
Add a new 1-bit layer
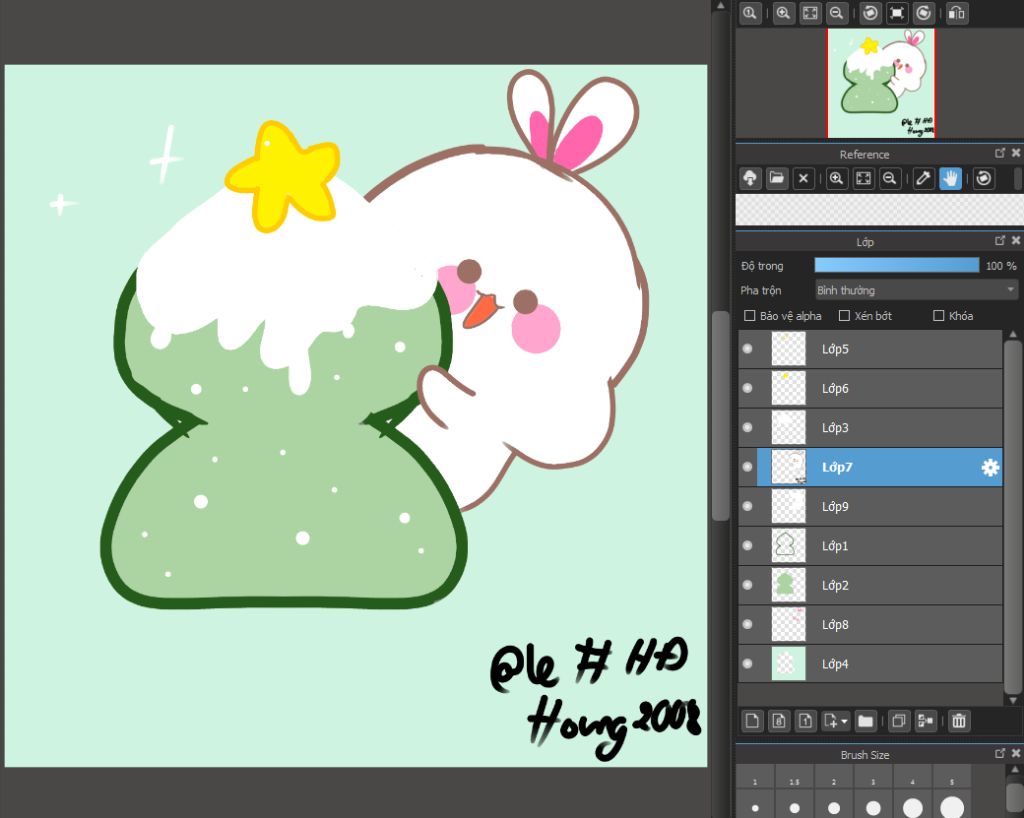(806, 721)
